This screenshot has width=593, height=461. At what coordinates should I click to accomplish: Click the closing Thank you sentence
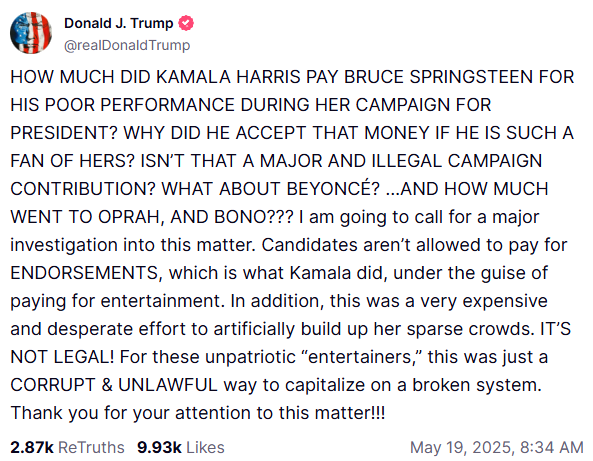(198, 413)
